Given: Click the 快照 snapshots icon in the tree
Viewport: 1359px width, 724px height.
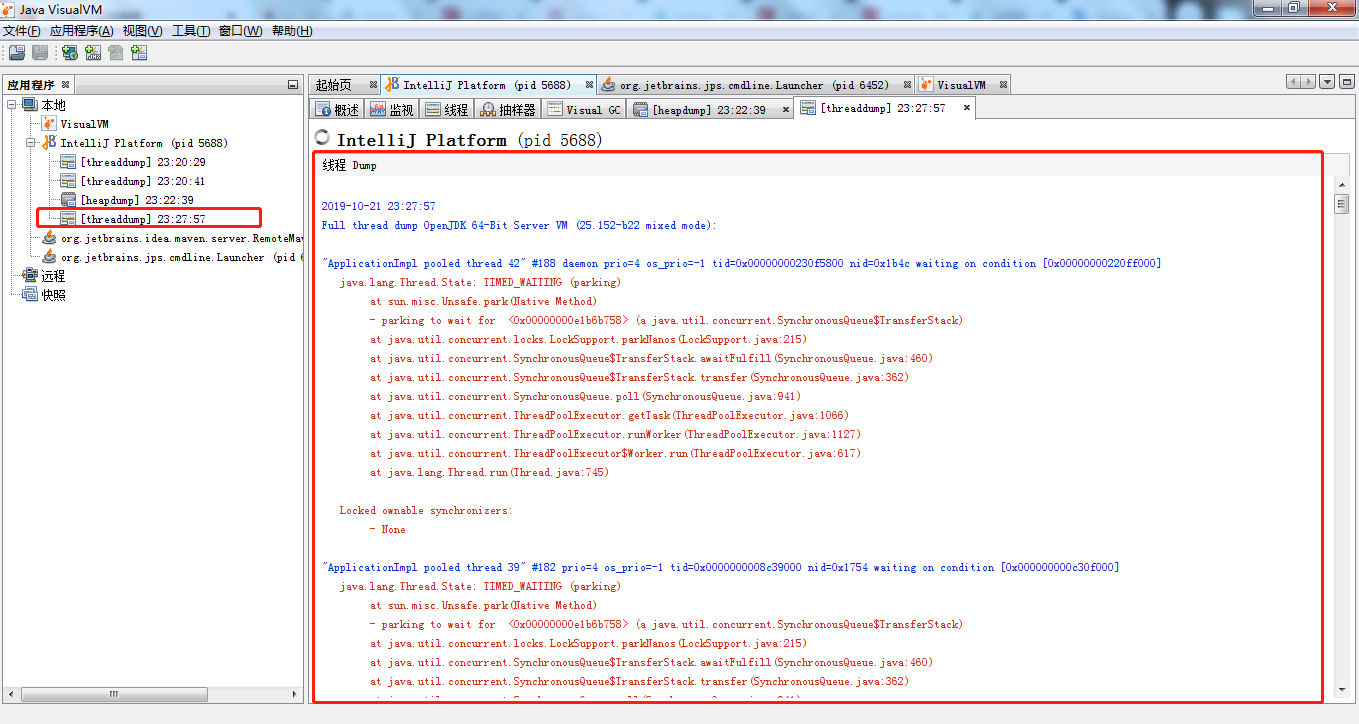Looking at the screenshot, I should 30,295.
